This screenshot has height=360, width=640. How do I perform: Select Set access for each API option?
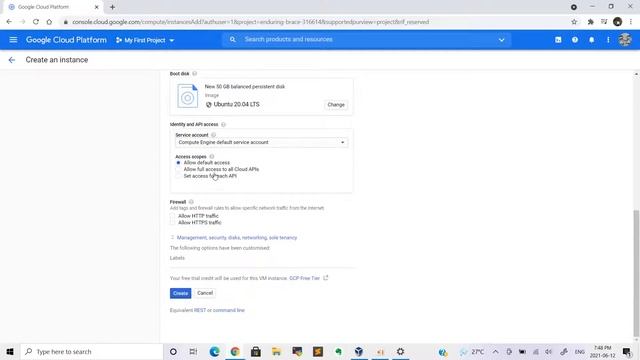pyautogui.click(x=178, y=176)
